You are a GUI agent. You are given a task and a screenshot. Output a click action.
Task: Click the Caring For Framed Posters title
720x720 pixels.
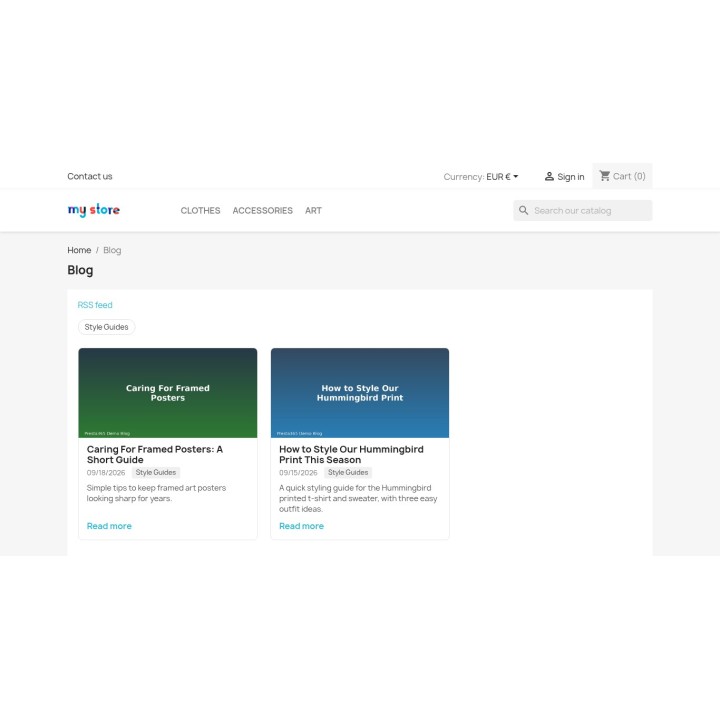click(x=155, y=455)
